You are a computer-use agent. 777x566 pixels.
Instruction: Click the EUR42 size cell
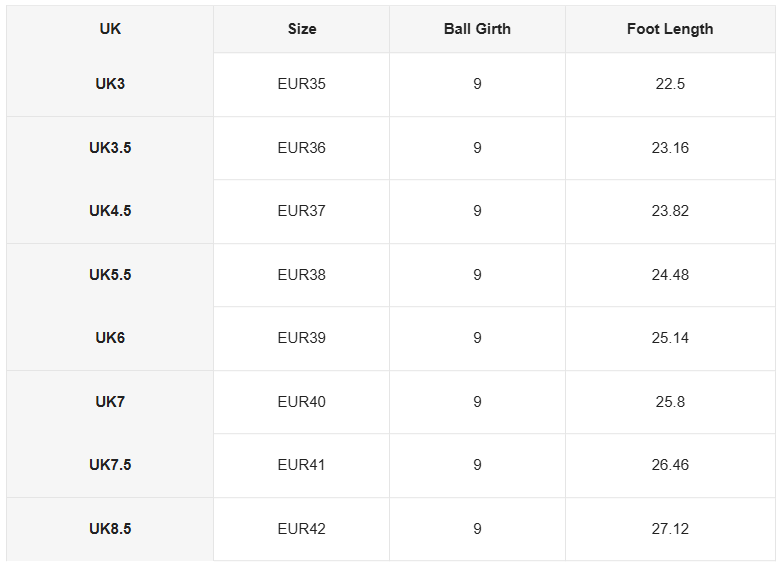click(301, 529)
